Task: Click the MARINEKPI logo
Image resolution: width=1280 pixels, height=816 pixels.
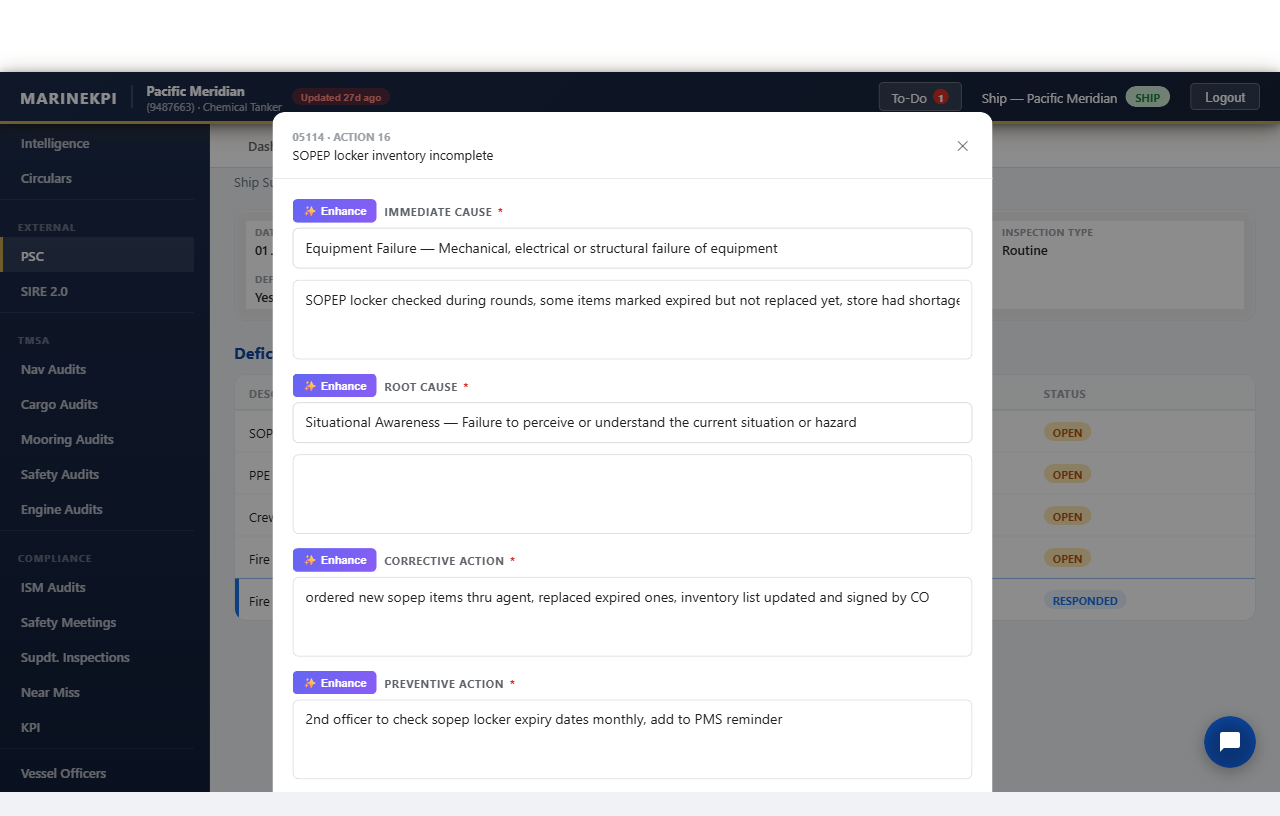Action: point(68,98)
